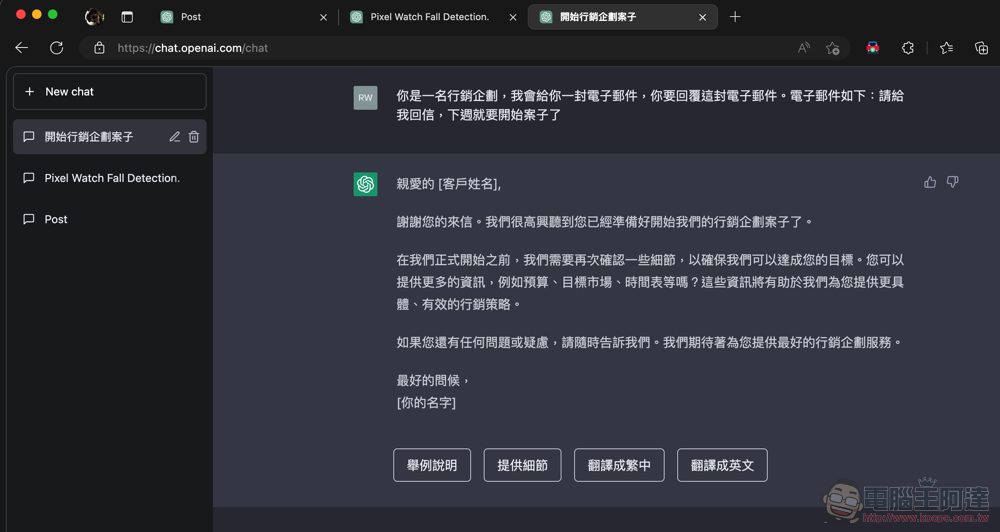Open the red car extension icon

click(872, 47)
